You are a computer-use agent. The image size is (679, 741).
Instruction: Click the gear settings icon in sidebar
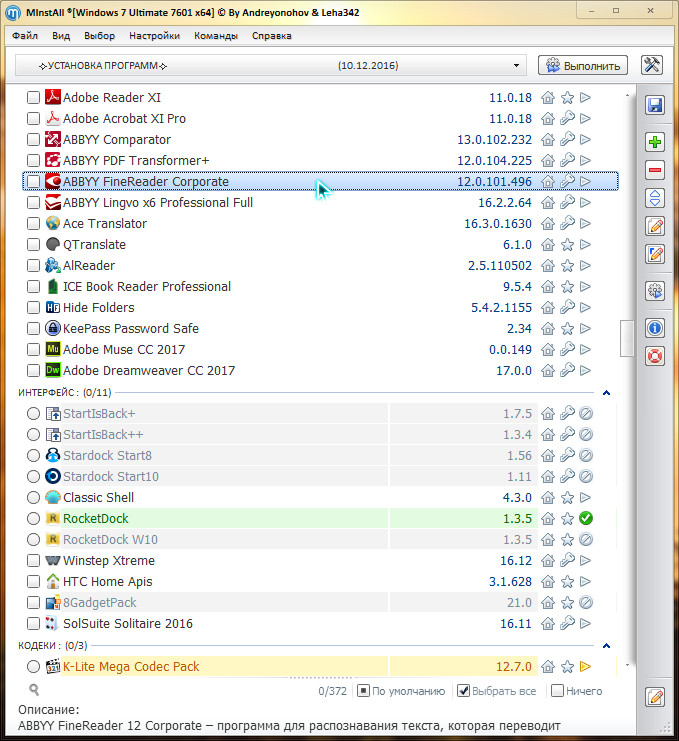coord(655,291)
